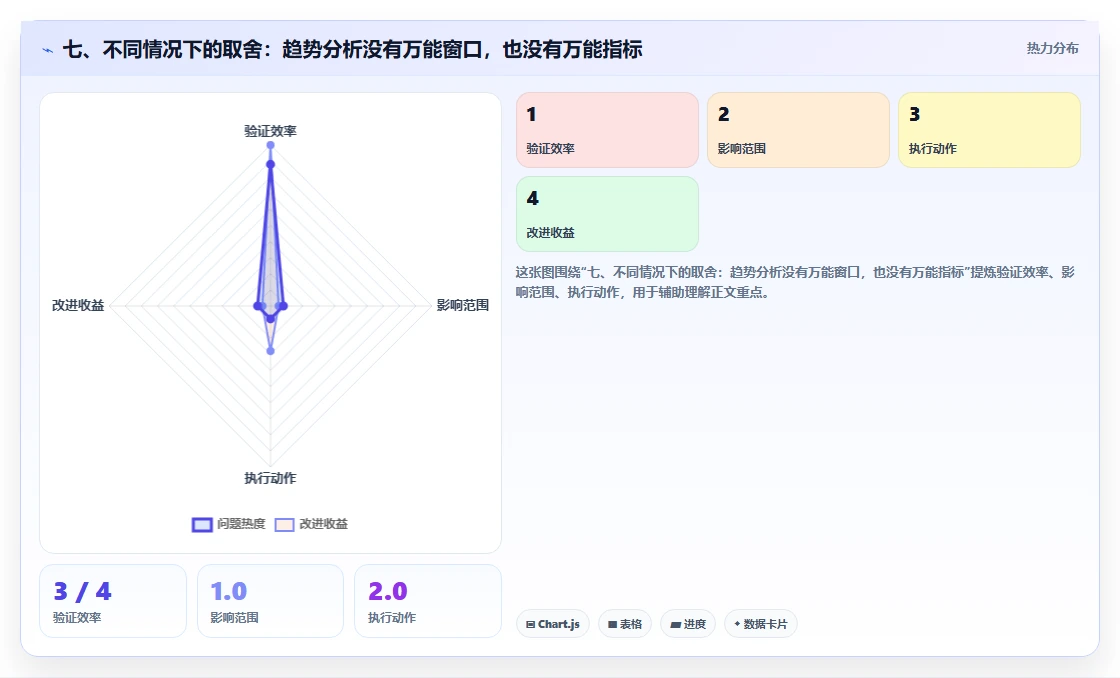Click the 验证效率 radar axis label
1120x678 pixels.
point(270,131)
